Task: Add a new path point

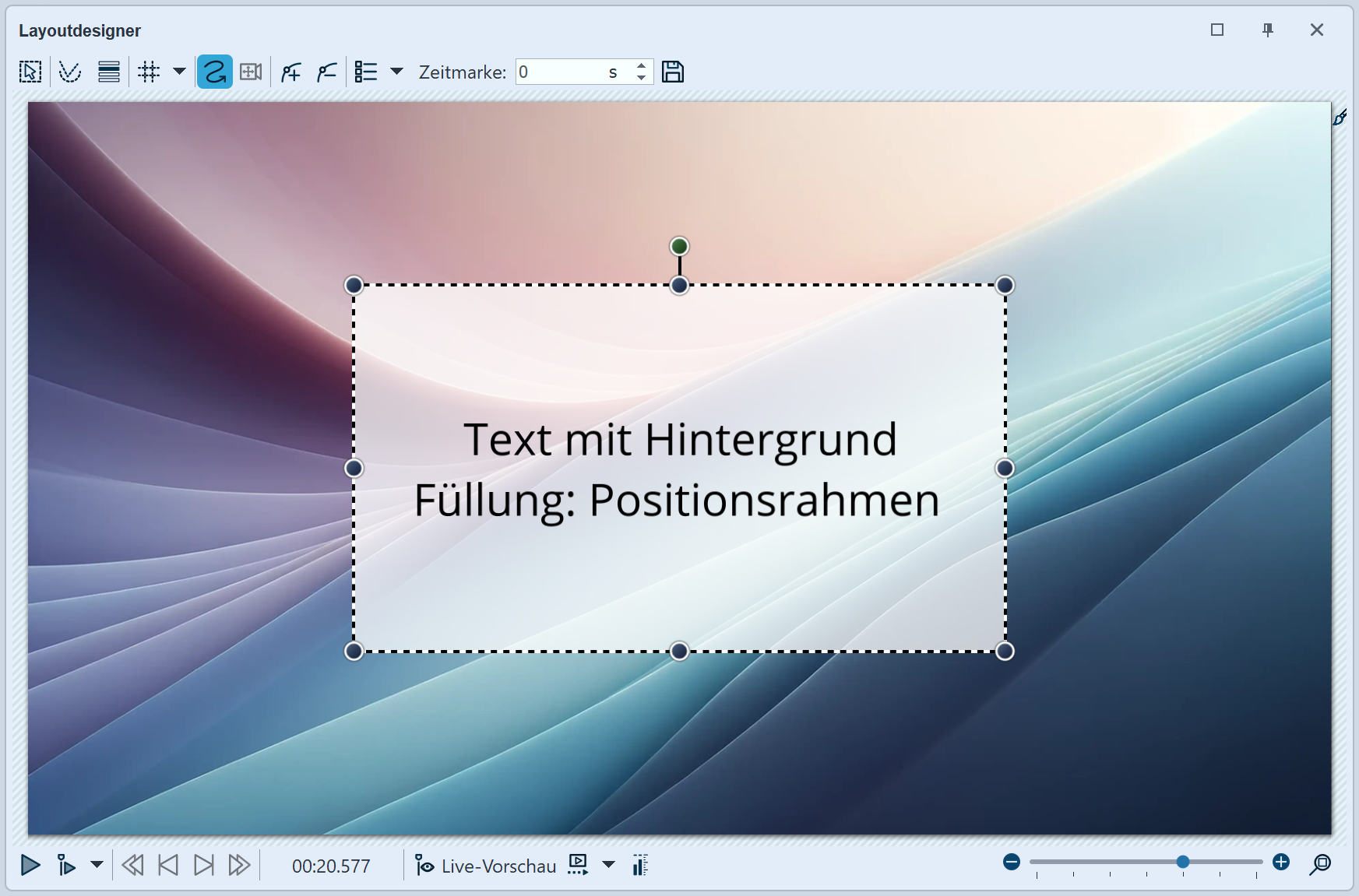Action: click(290, 72)
